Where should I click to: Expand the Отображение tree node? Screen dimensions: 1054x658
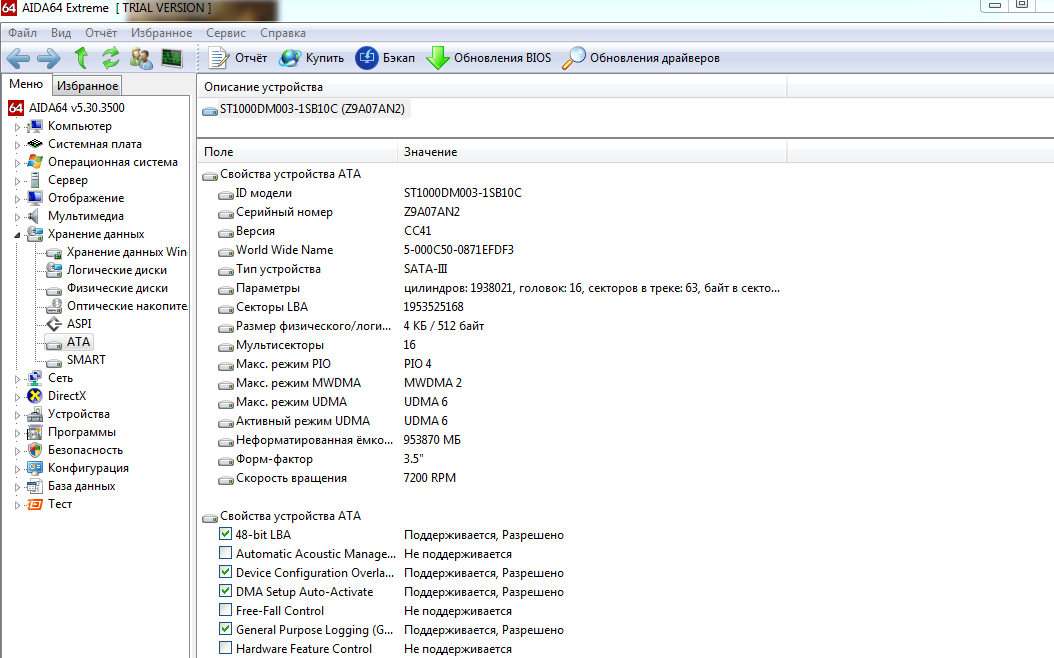pyautogui.click(x=17, y=199)
